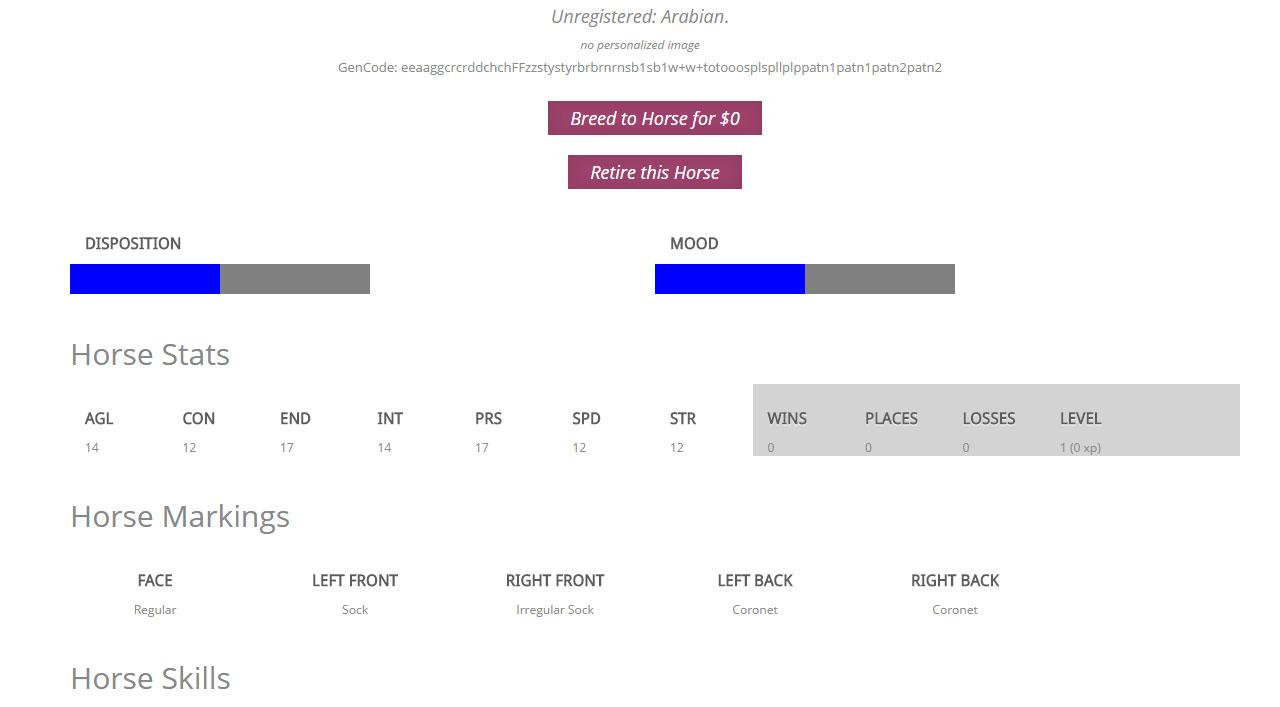
Task: Click the Horse Stats heading
Action: 150,355
